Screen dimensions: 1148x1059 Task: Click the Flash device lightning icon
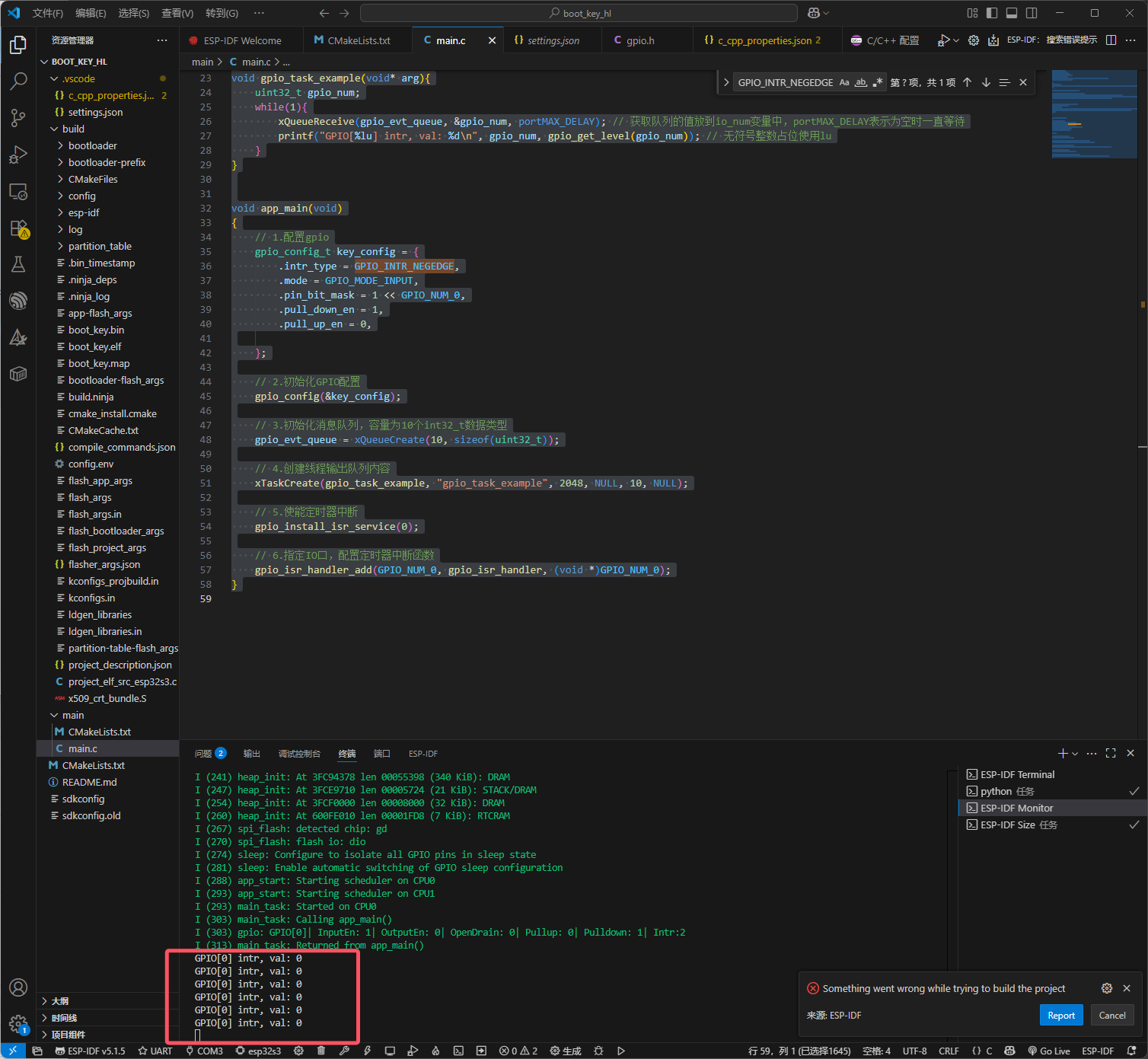click(367, 1051)
